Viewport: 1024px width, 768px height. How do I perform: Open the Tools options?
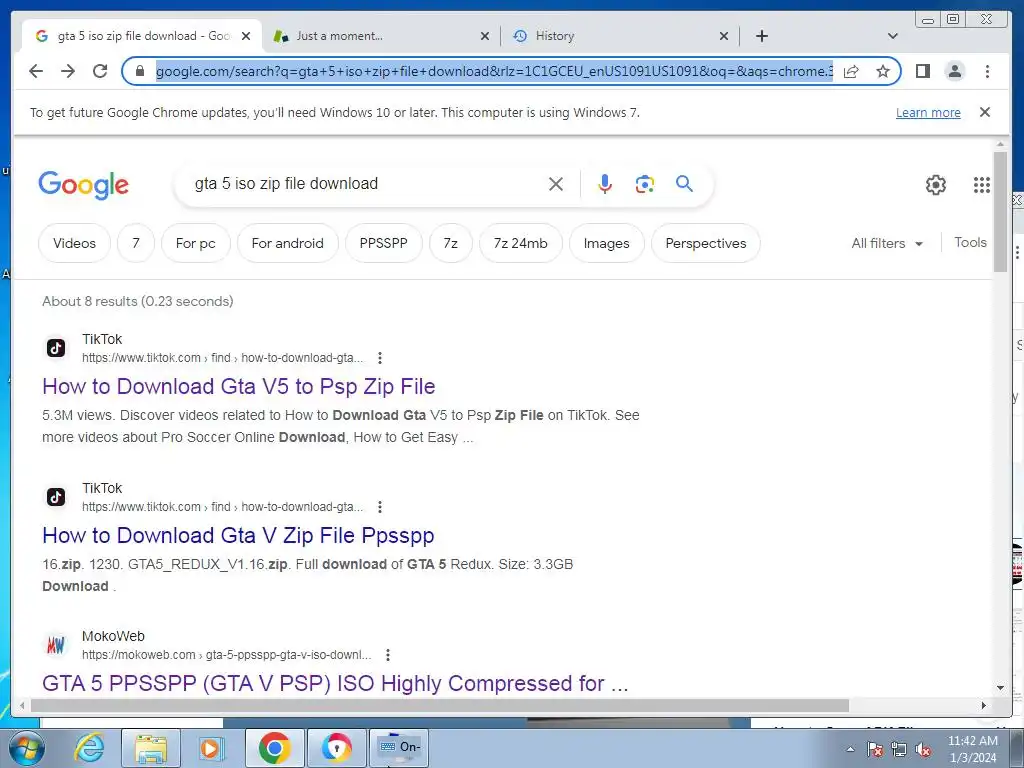click(x=970, y=242)
